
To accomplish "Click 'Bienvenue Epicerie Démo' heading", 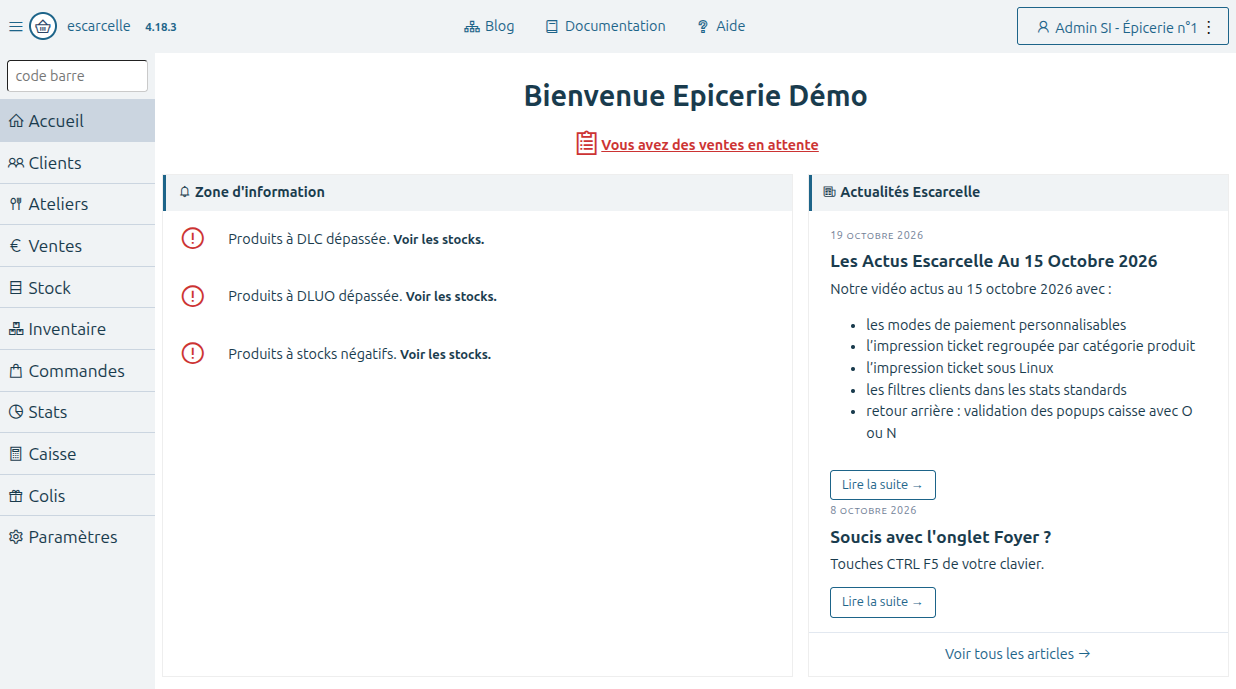I will pos(696,96).
